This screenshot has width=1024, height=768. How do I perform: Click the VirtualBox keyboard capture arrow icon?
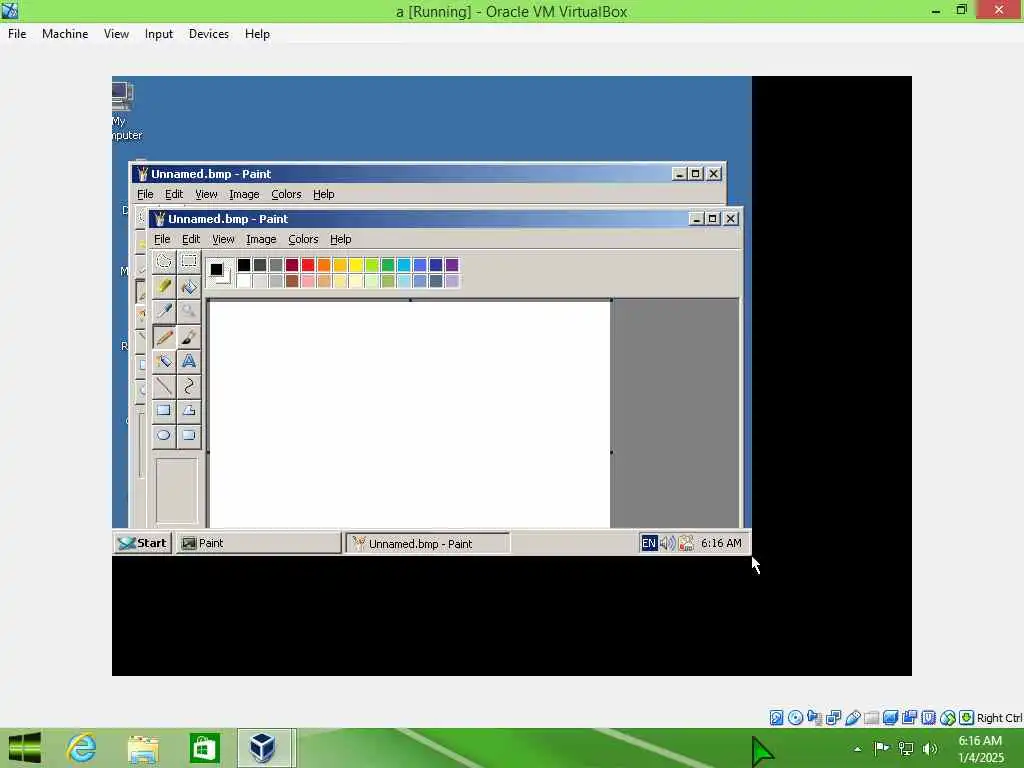point(967,718)
